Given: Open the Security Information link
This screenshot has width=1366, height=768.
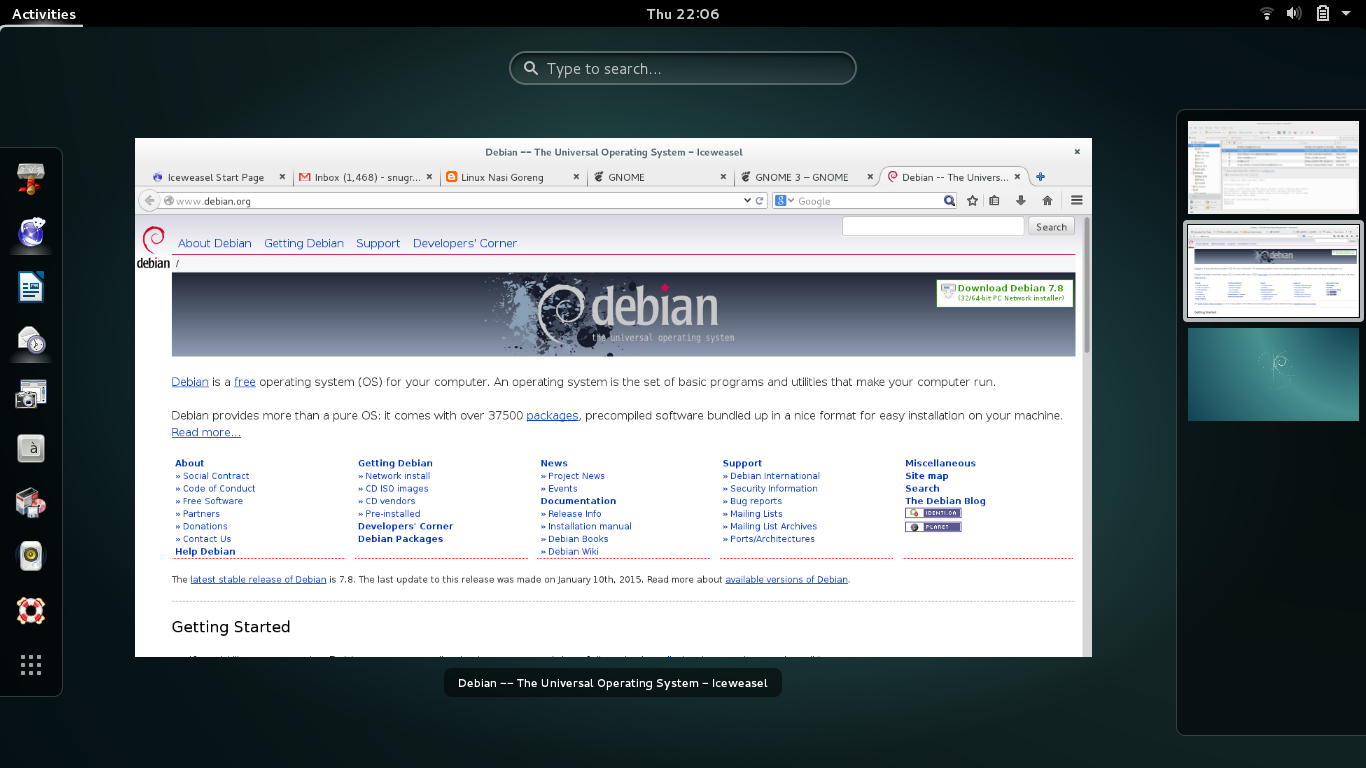Looking at the screenshot, I should tap(774, 489).
